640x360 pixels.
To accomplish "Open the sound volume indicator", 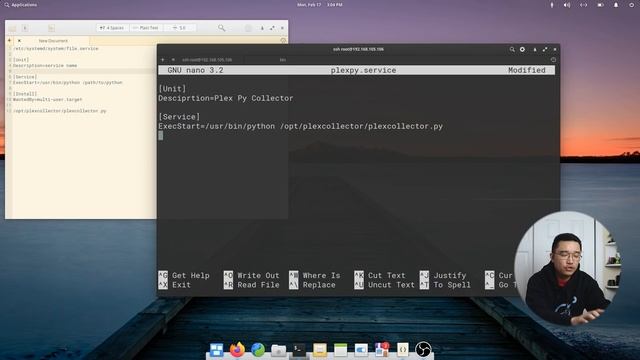I will [567, 5].
